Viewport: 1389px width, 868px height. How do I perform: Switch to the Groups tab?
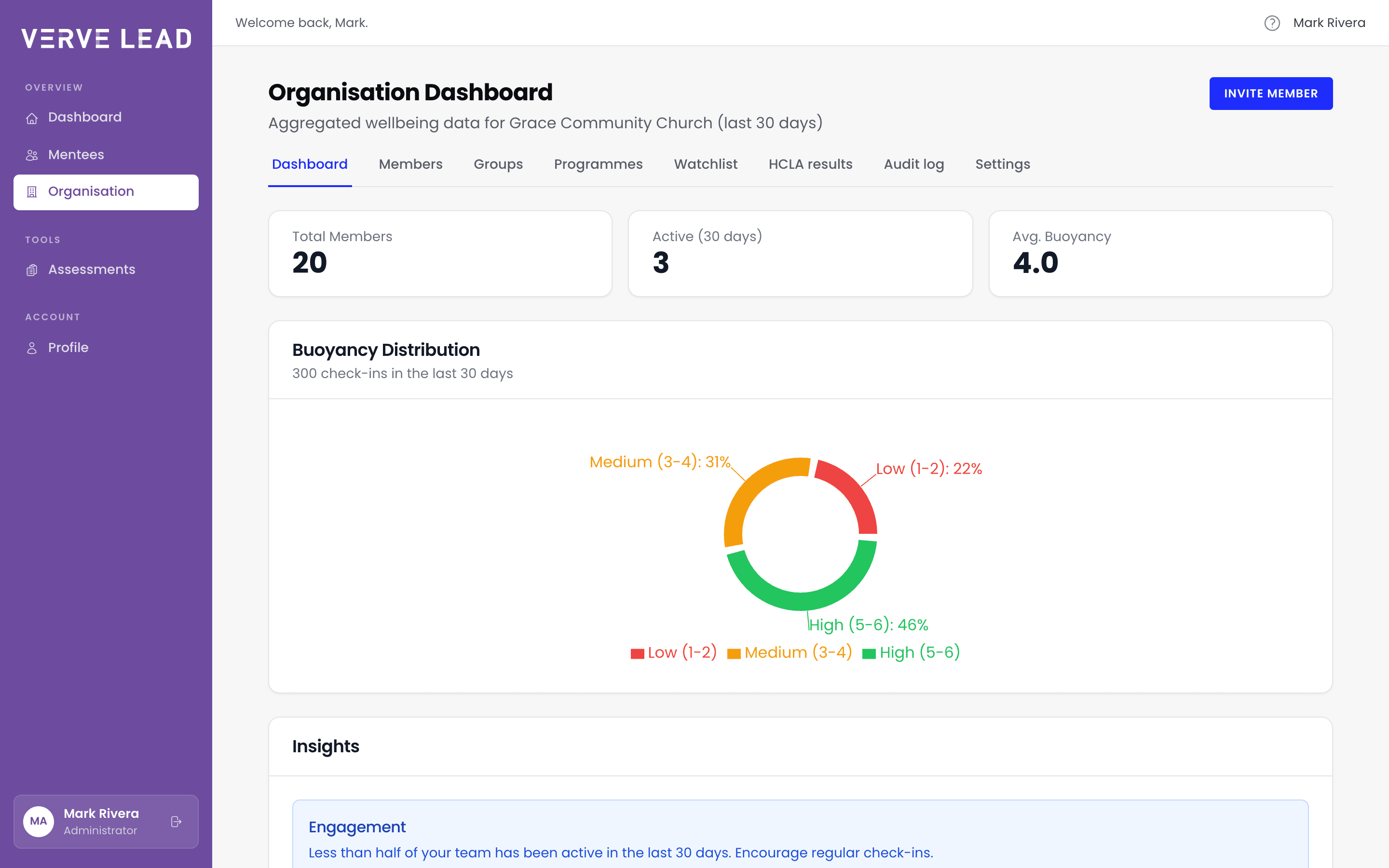click(x=498, y=164)
